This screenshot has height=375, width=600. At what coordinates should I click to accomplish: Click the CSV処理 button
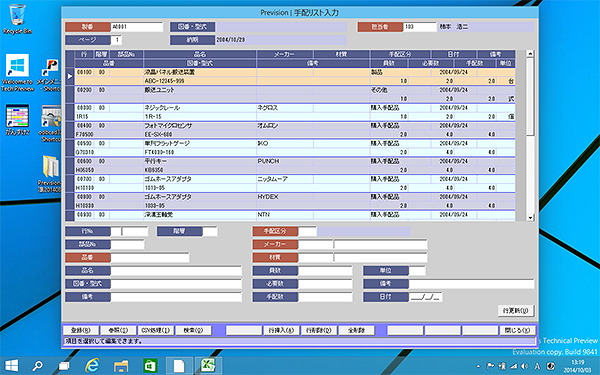click(156, 330)
